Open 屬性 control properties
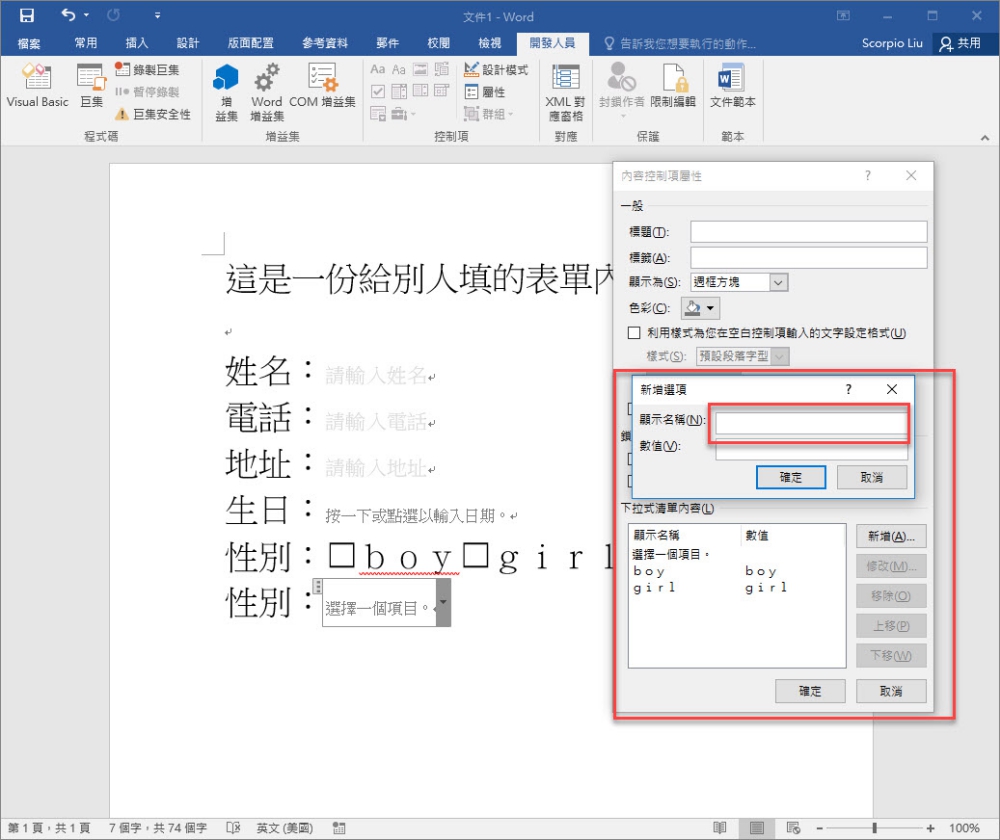Viewport: 1000px width, 840px height. tap(485, 92)
